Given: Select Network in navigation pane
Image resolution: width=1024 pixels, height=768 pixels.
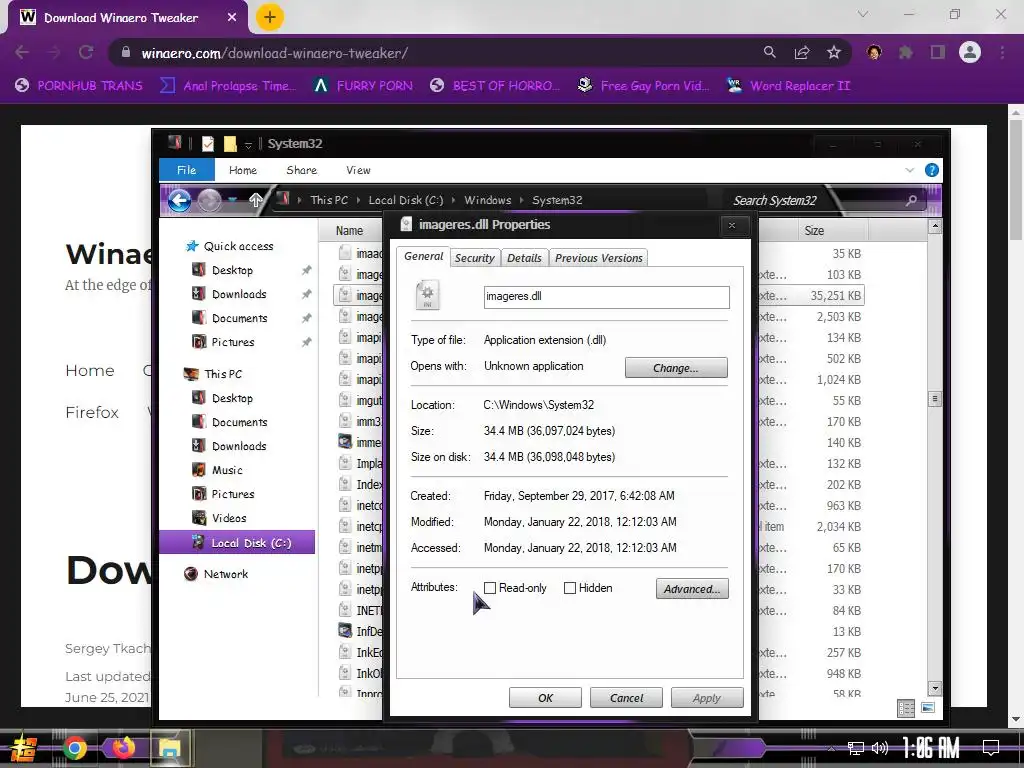Looking at the screenshot, I should coord(225,574).
